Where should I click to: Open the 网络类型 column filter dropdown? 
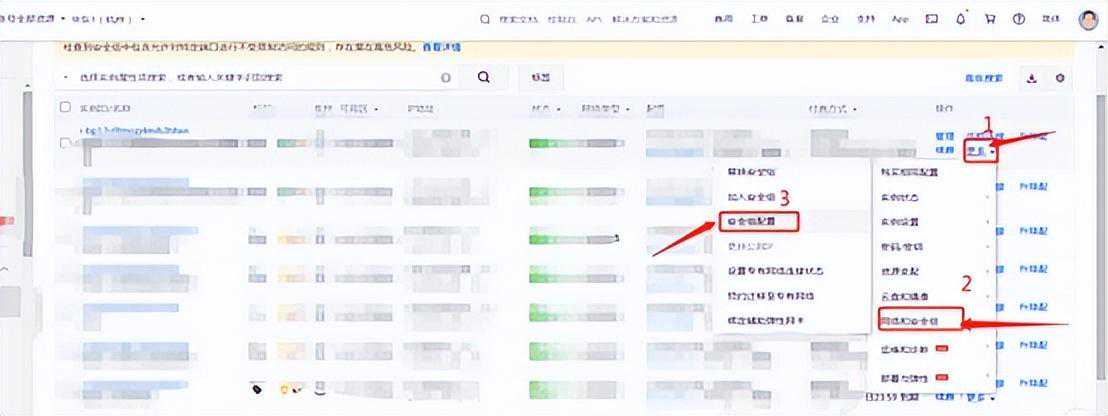604,108
